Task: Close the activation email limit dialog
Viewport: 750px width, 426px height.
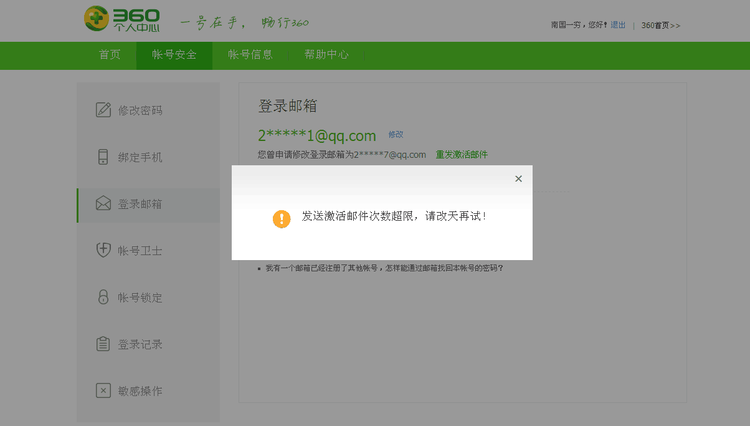Action: click(x=518, y=179)
